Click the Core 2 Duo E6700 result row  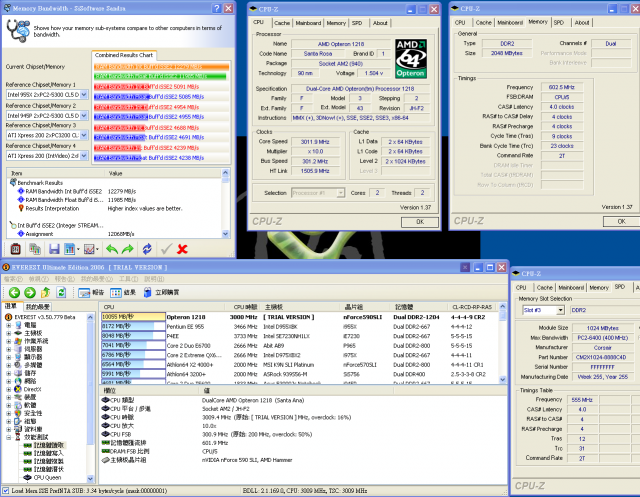pyautogui.click(x=299, y=346)
